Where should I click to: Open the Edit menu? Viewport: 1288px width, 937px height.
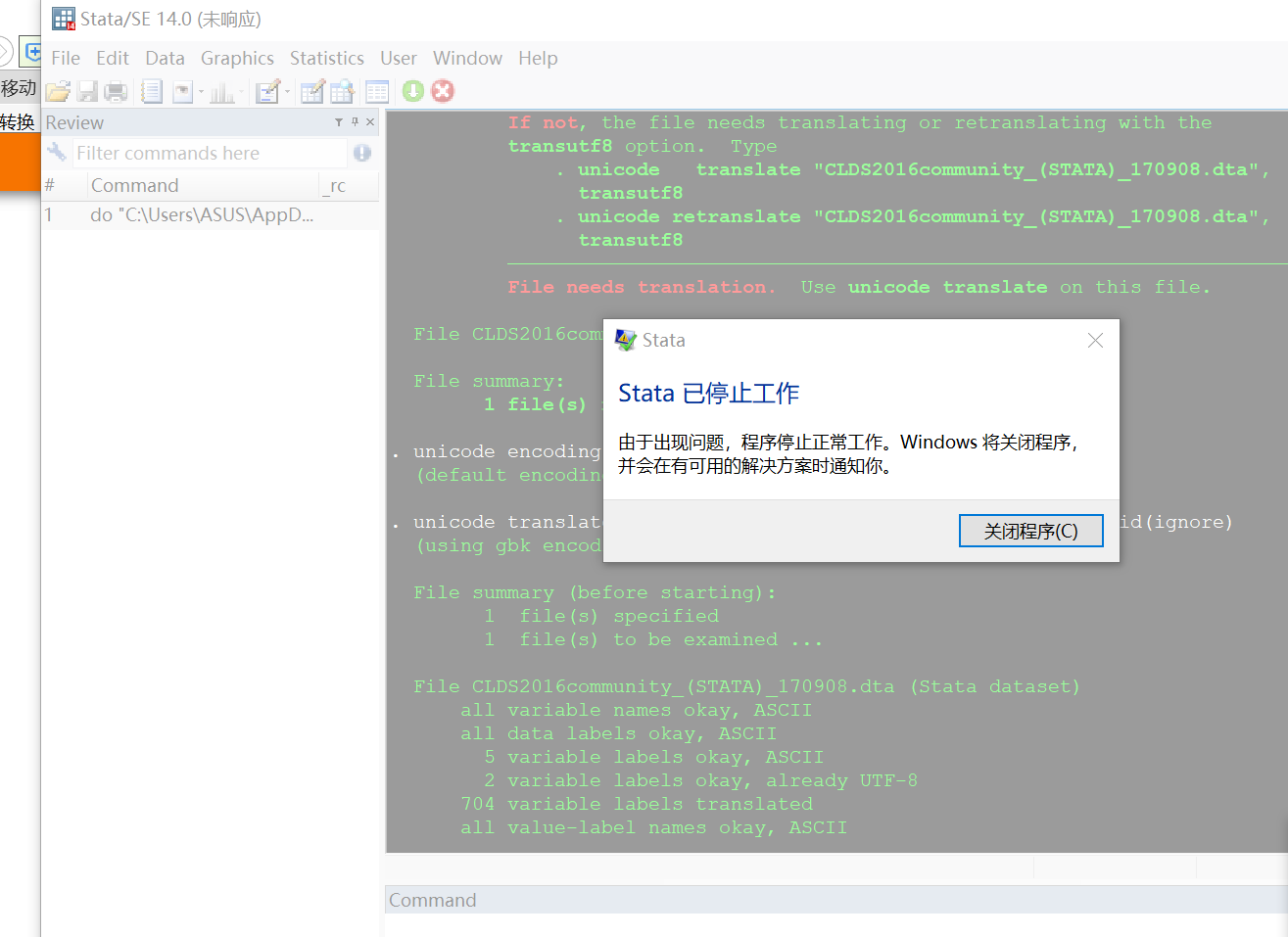tap(113, 58)
